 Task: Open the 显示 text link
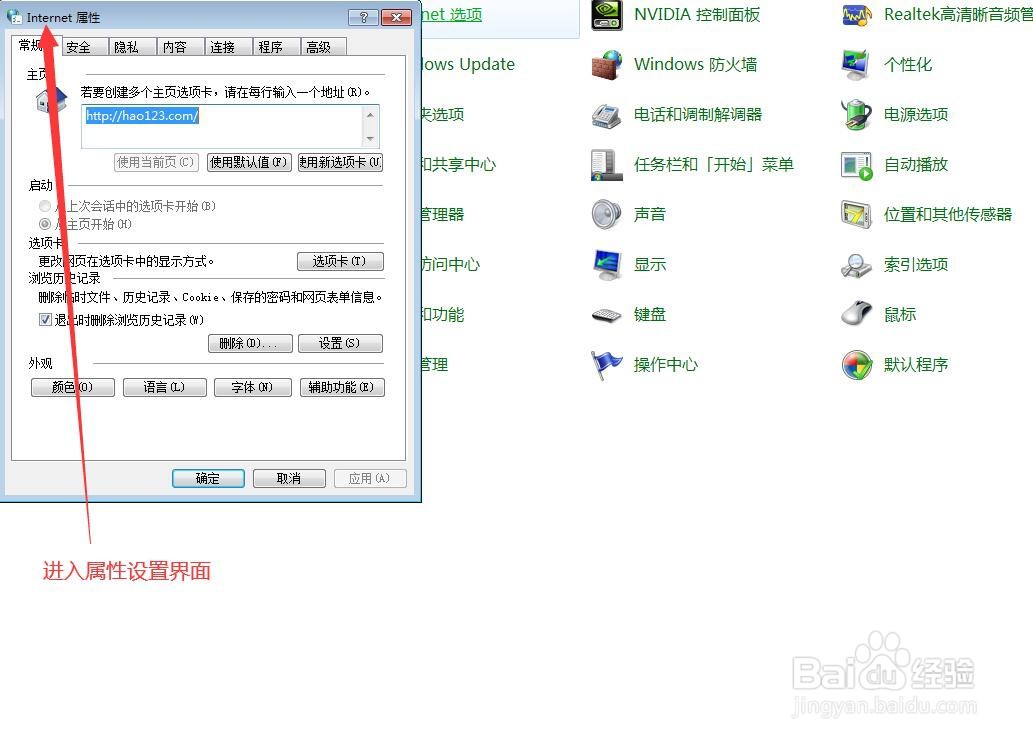click(650, 265)
